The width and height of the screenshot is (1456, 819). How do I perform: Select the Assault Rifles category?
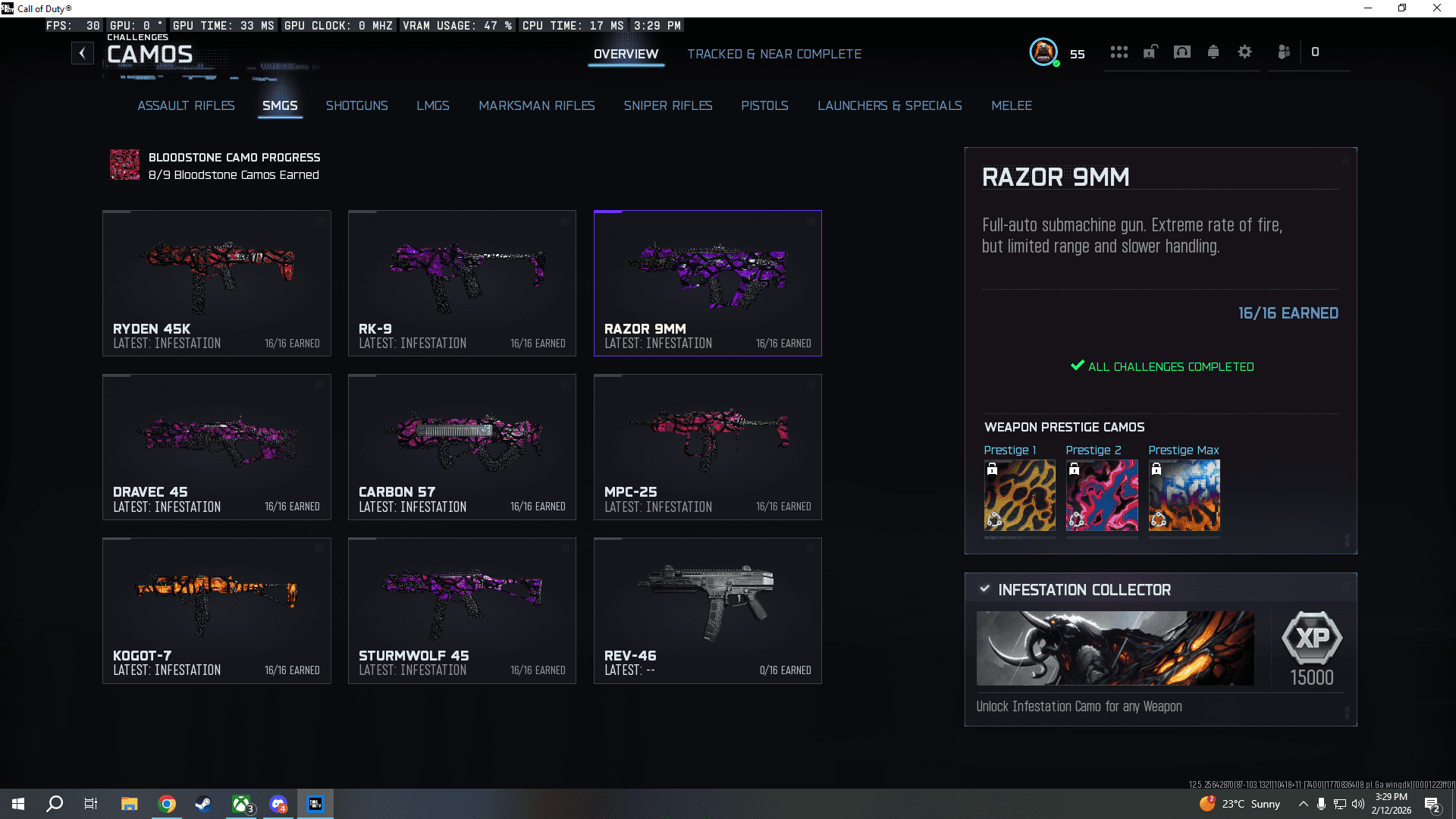pos(186,105)
